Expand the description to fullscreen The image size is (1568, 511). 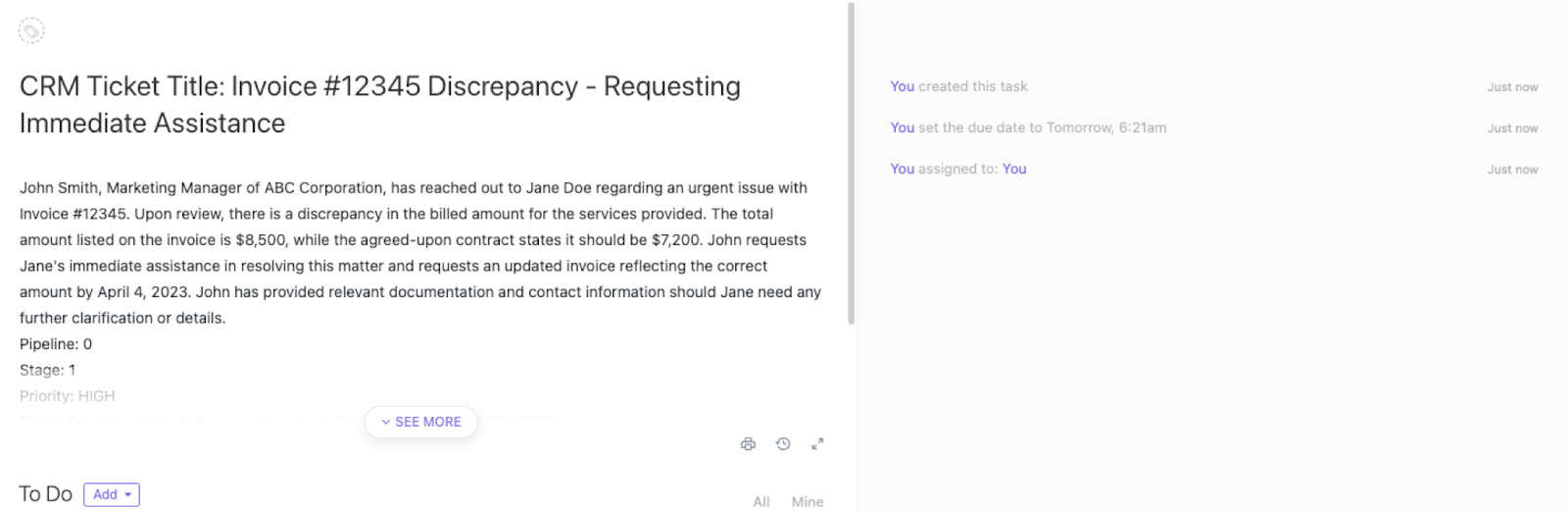[817, 444]
